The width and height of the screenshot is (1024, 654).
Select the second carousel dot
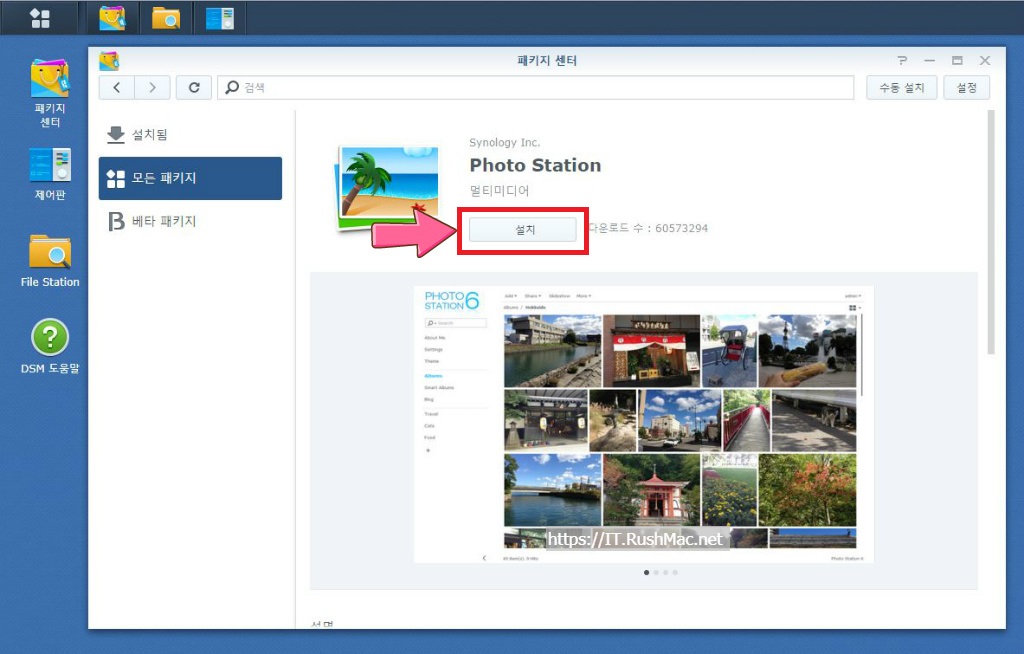[x=656, y=572]
